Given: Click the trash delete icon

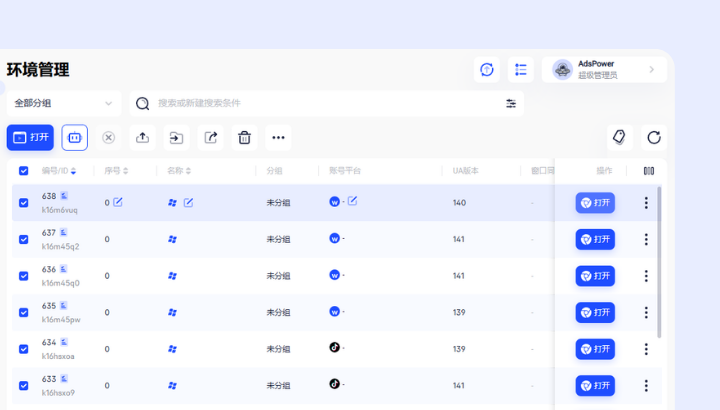Looking at the screenshot, I should tap(244, 137).
